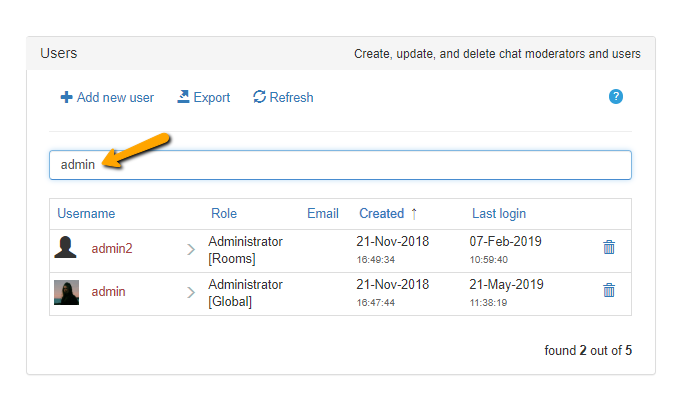The height and width of the screenshot is (415, 676).
Task: Click the plus icon for Add new user
Action: point(66,98)
